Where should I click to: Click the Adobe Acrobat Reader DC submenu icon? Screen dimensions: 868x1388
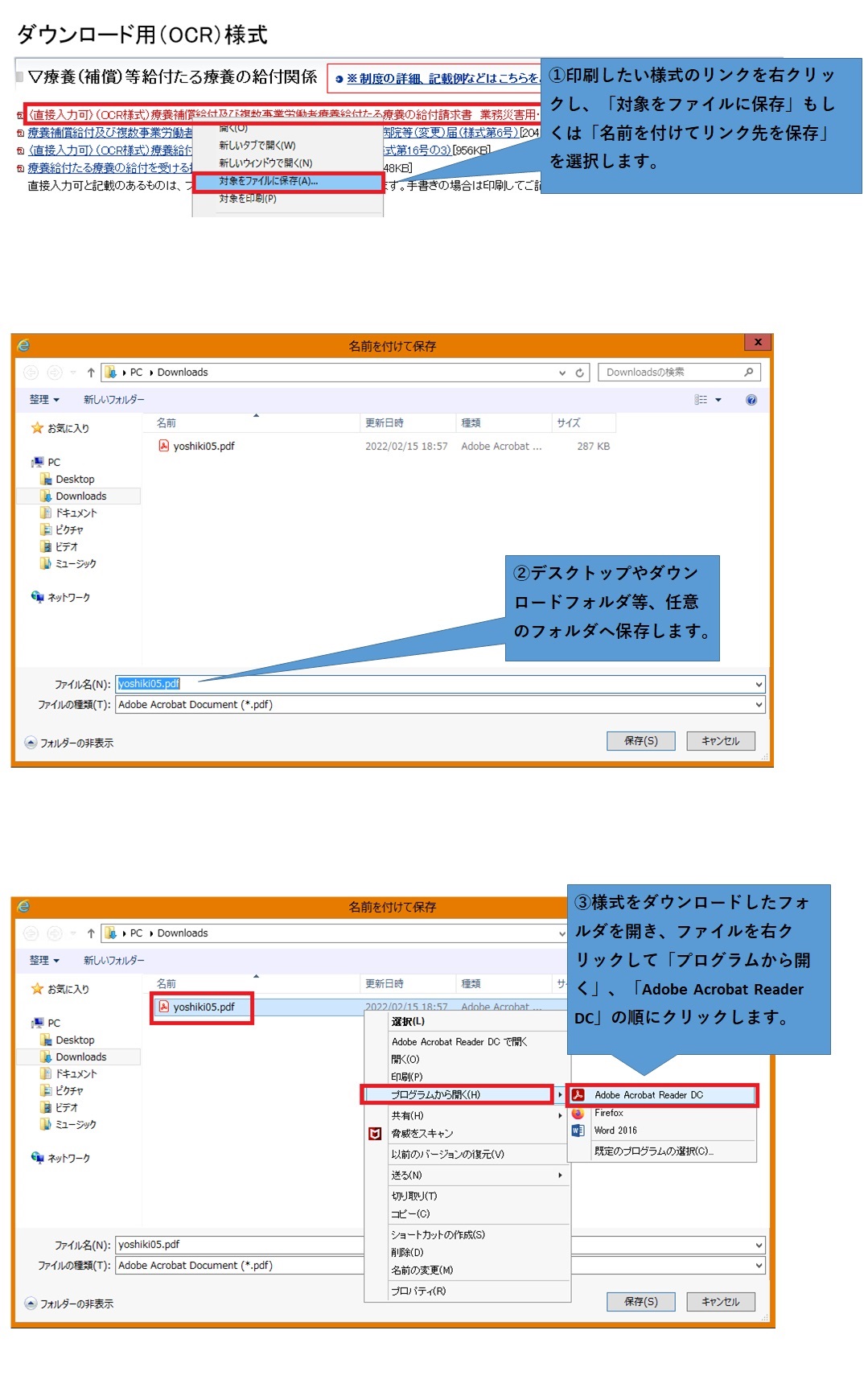(578, 1095)
